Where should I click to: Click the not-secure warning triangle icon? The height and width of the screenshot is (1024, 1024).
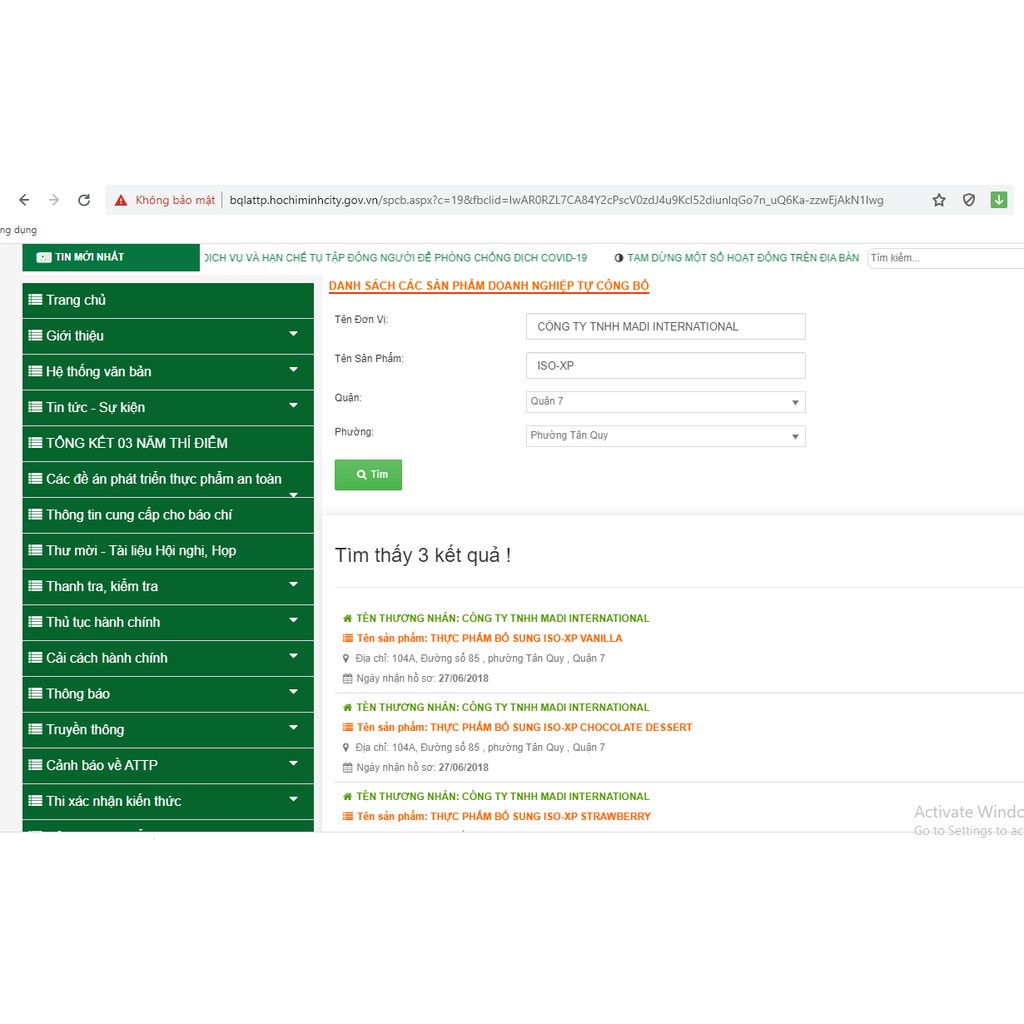coord(121,200)
